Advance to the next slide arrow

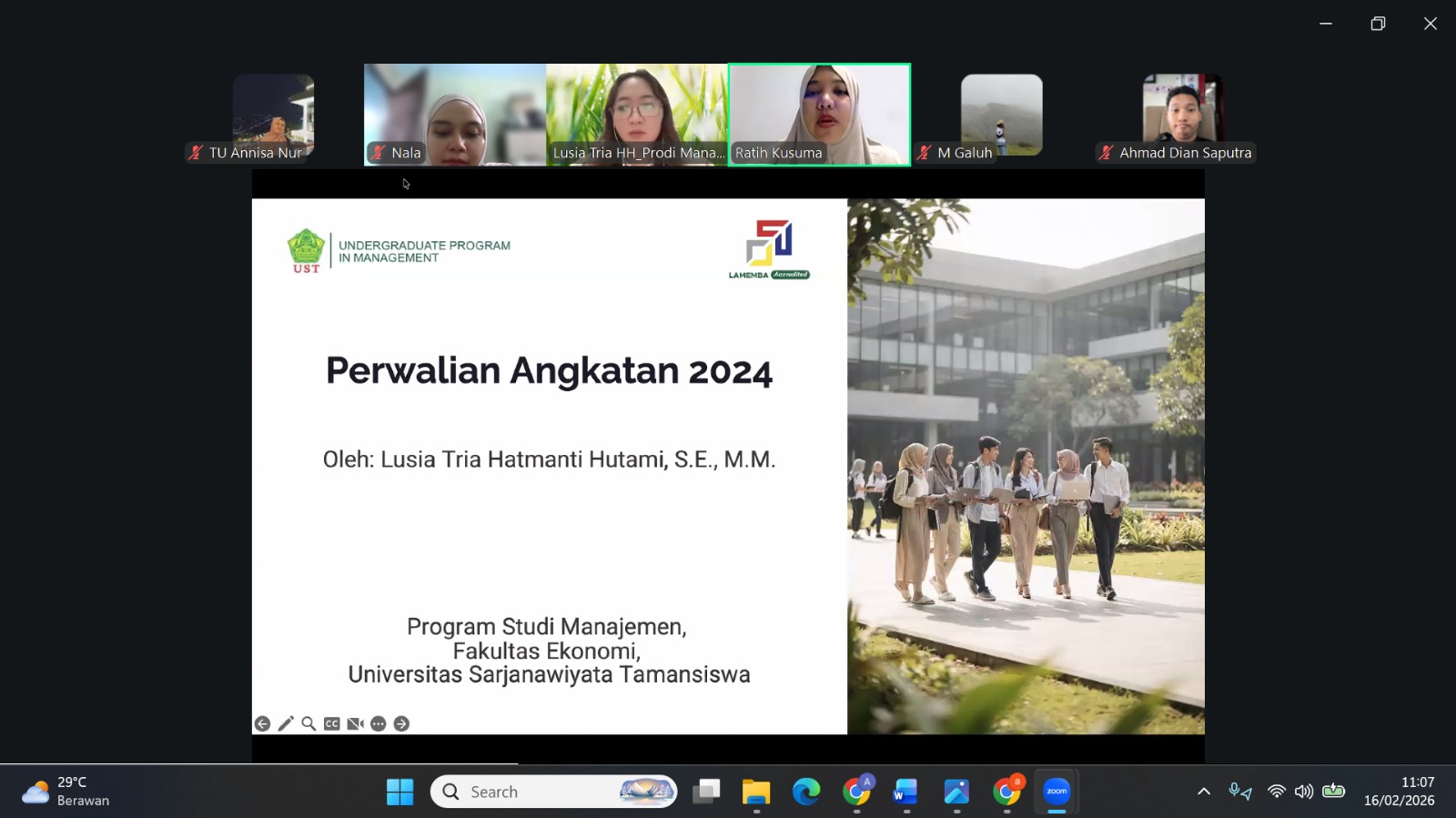click(401, 723)
